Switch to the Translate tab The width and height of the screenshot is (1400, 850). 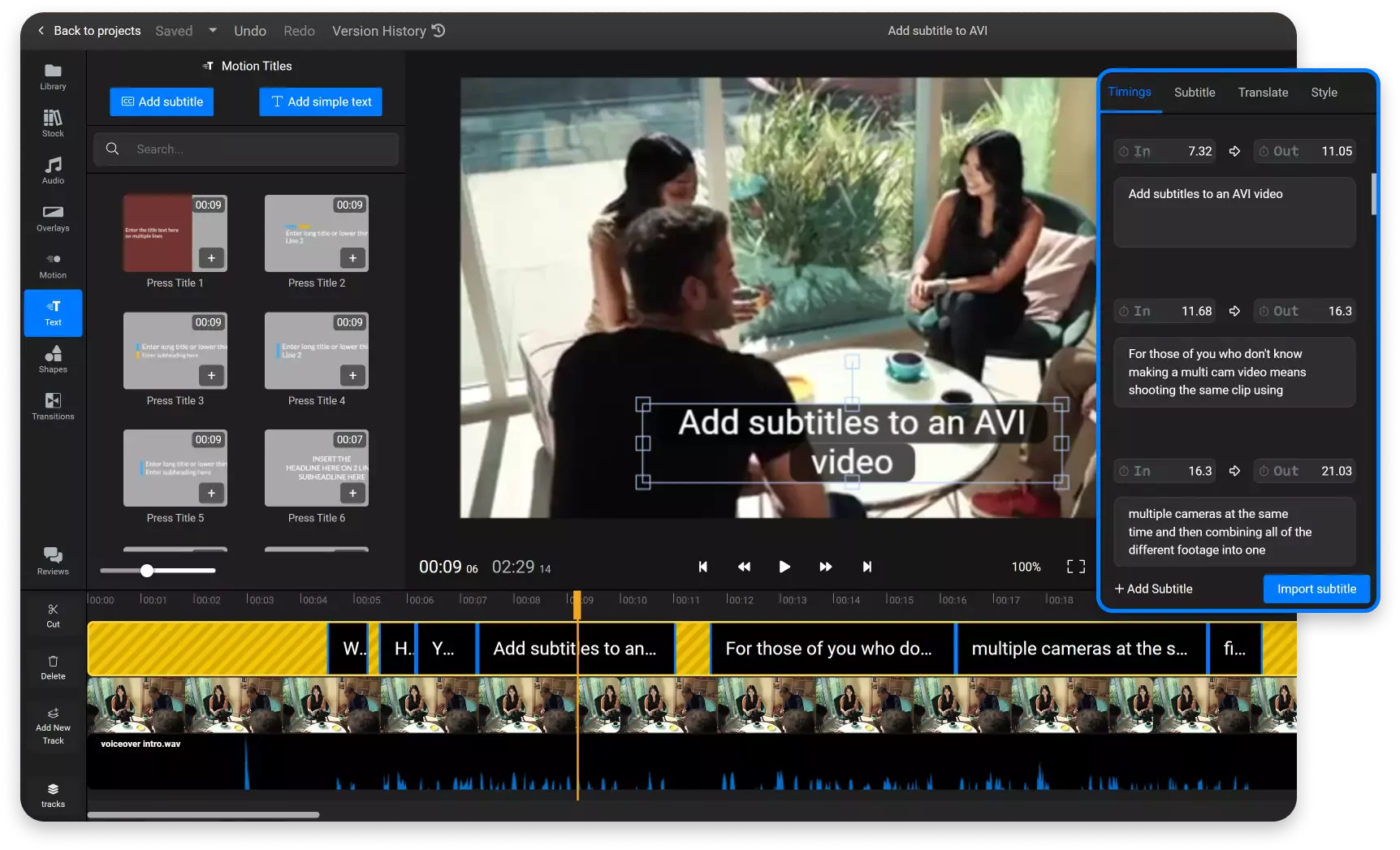click(x=1262, y=92)
